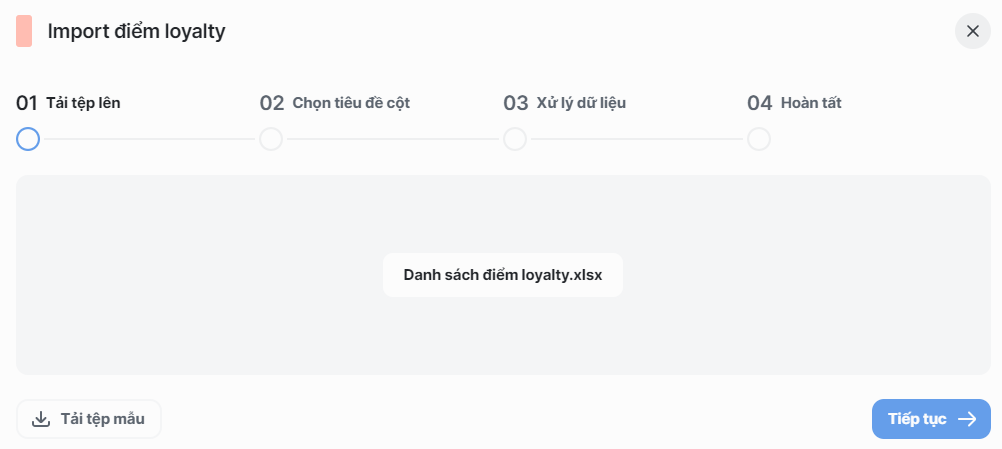
Task: Select the step 03 circle indicator
Action: pyautogui.click(x=515, y=139)
